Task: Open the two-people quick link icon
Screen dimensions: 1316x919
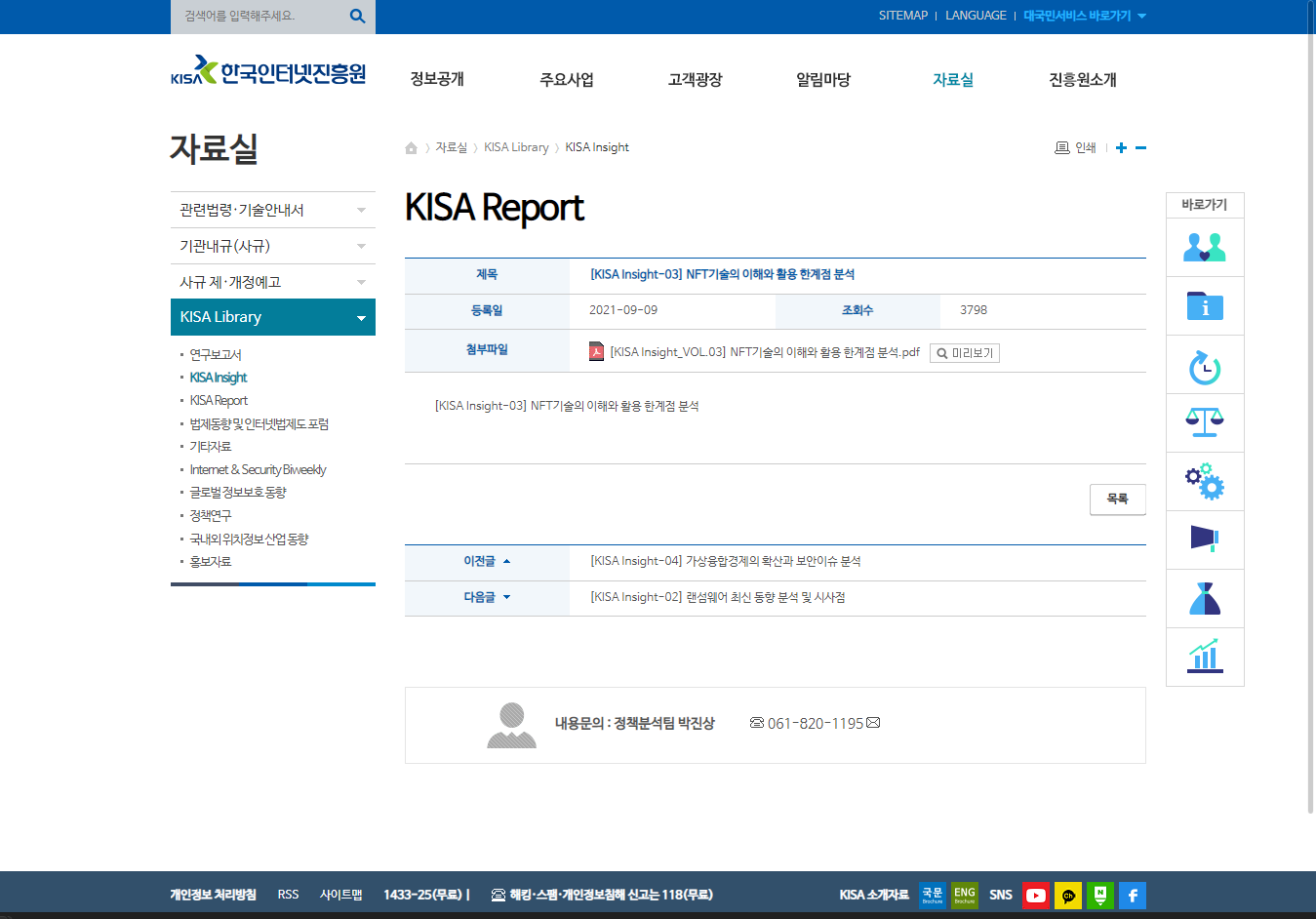Action: 1205,248
